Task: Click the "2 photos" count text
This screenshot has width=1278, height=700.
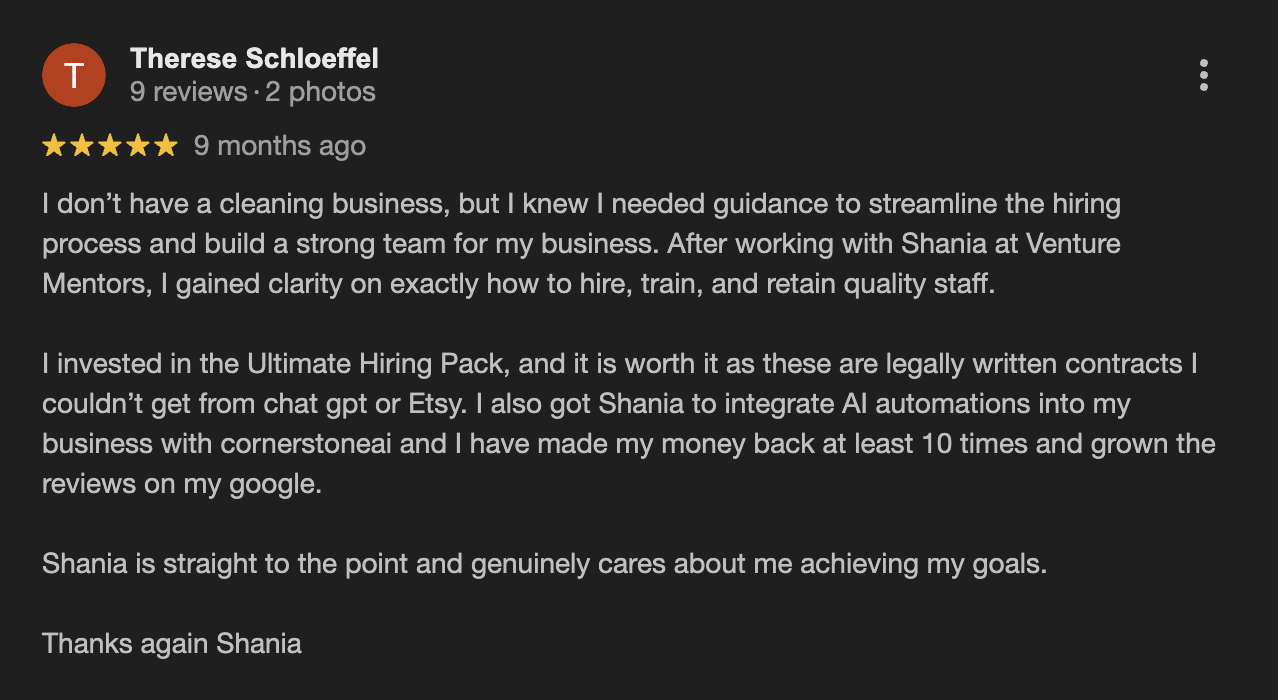Action: click(320, 92)
